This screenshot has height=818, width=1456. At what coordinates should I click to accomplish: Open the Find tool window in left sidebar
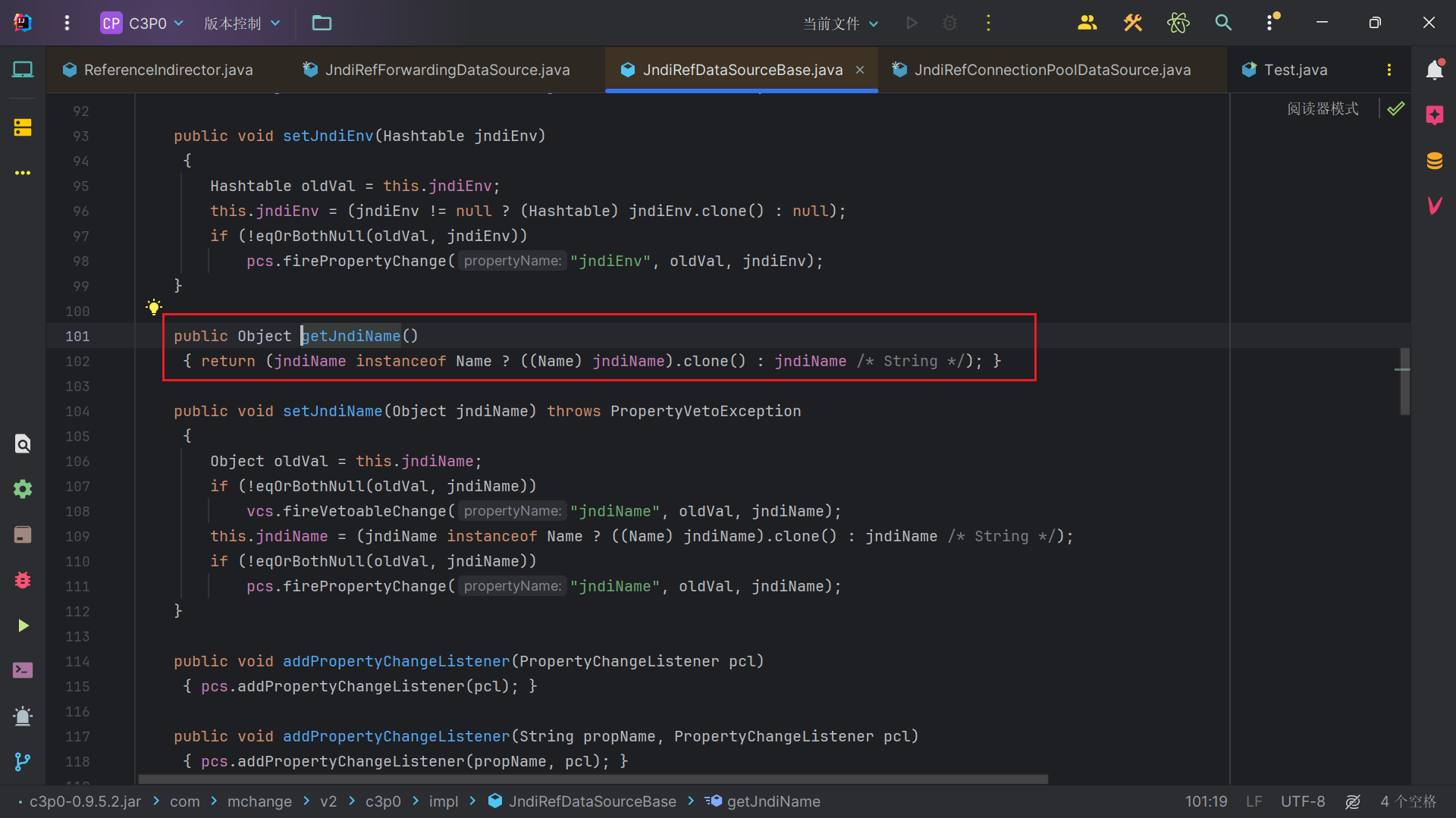coord(23,443)
